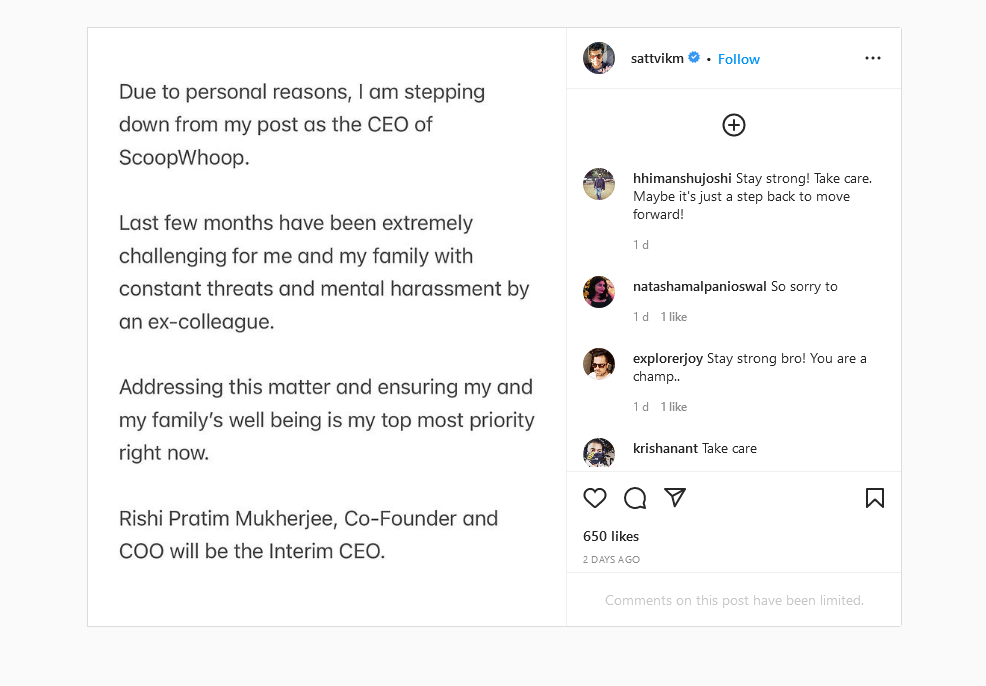The width and height of the screenshot is (986, 686).
Task: Load more comments with plus circle
Action: 734,125
